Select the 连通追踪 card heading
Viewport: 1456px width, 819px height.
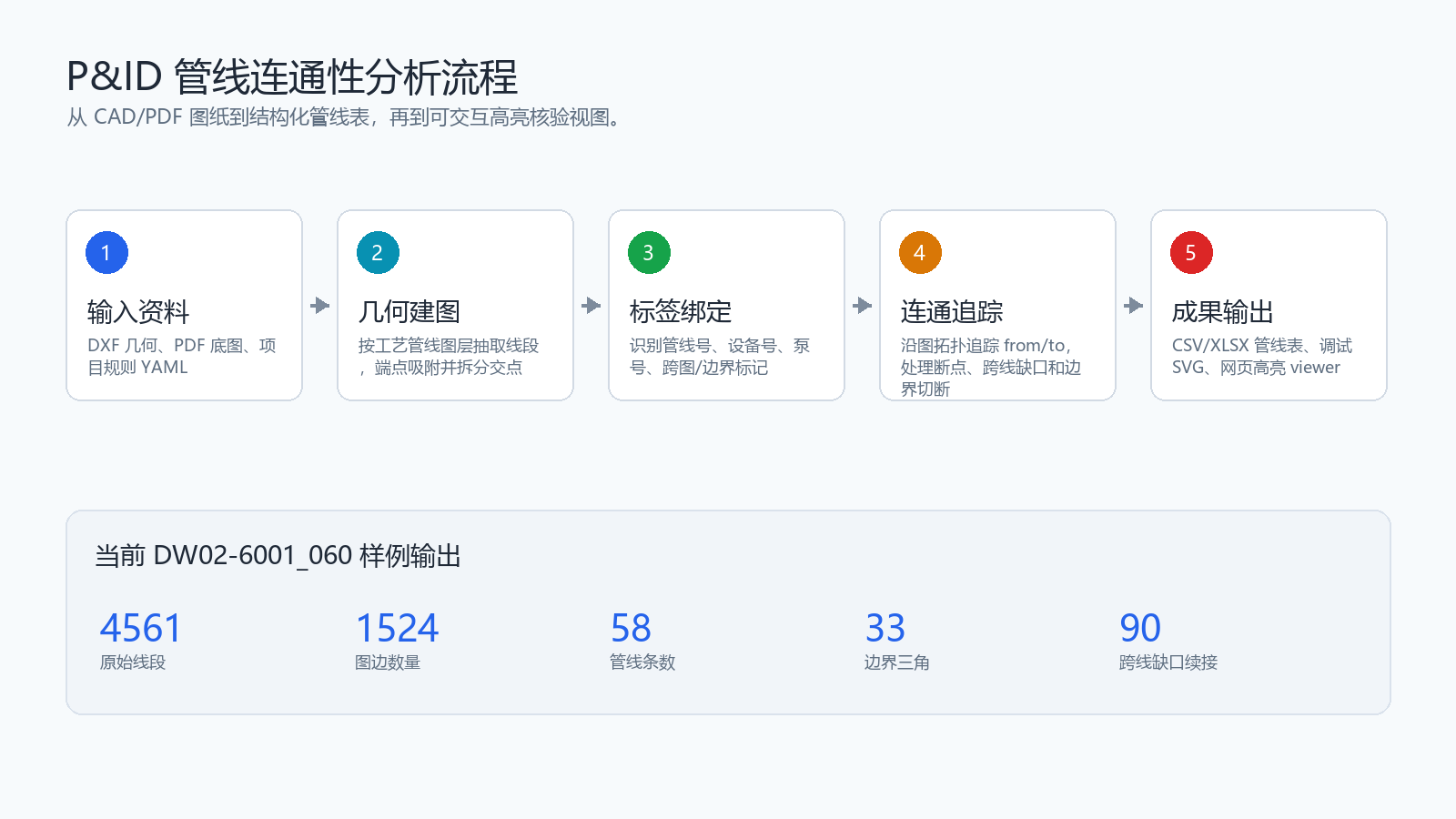(x=952, y=312)
